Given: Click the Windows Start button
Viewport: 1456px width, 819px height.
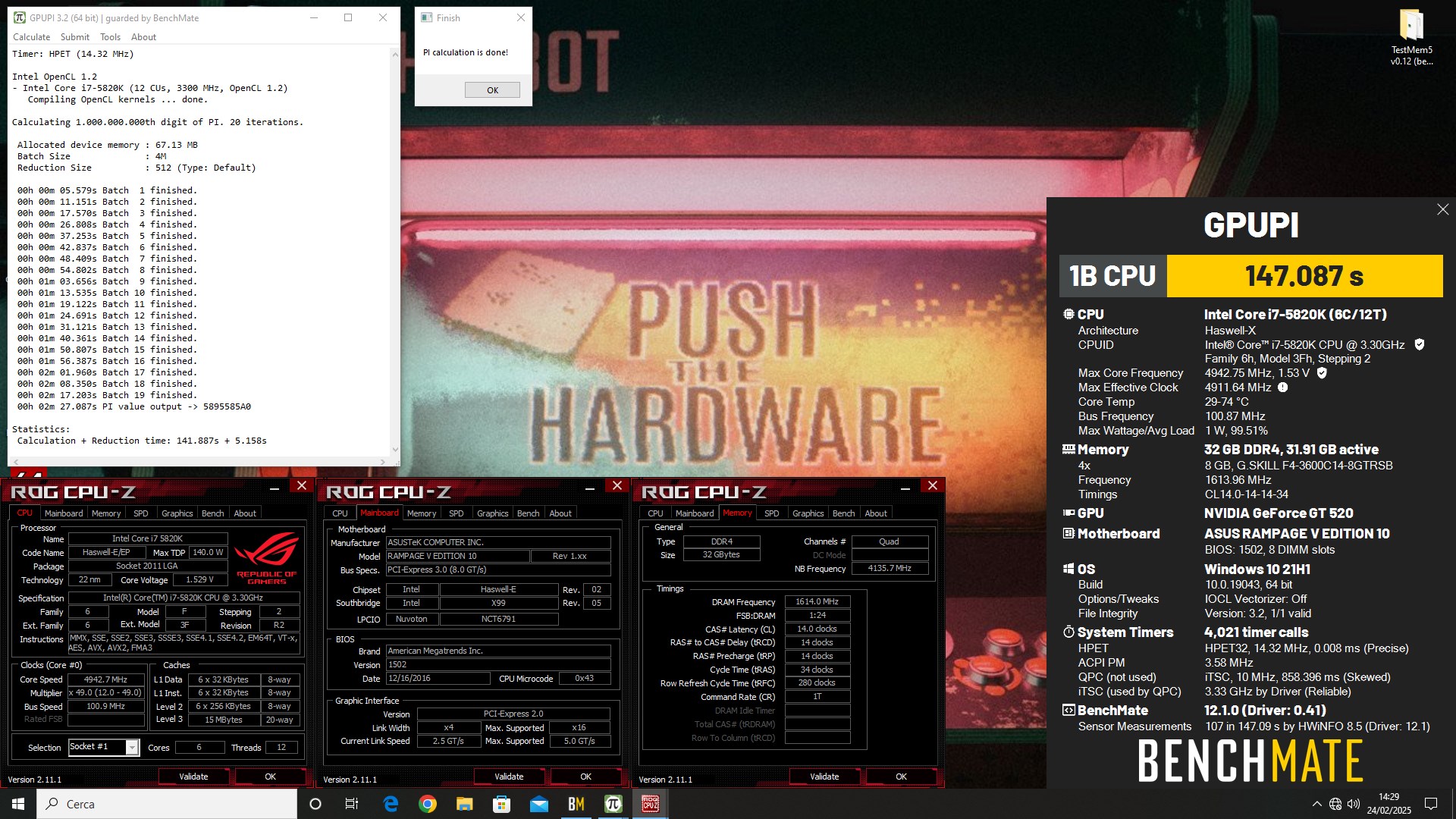Looking at the screenshot, I should click(x=18, y=804).
